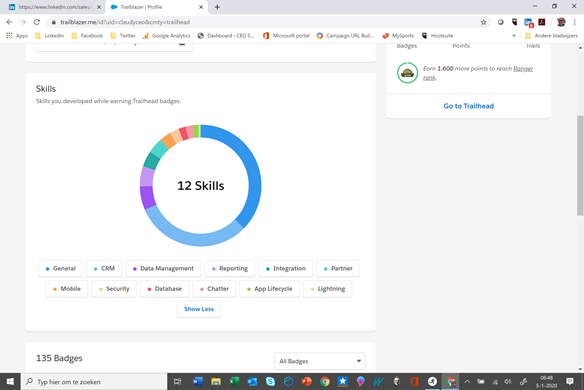This screenshot has width=584, height=390.
Task: Select the Trailblazer Profile tab
Action: point(156,7)
